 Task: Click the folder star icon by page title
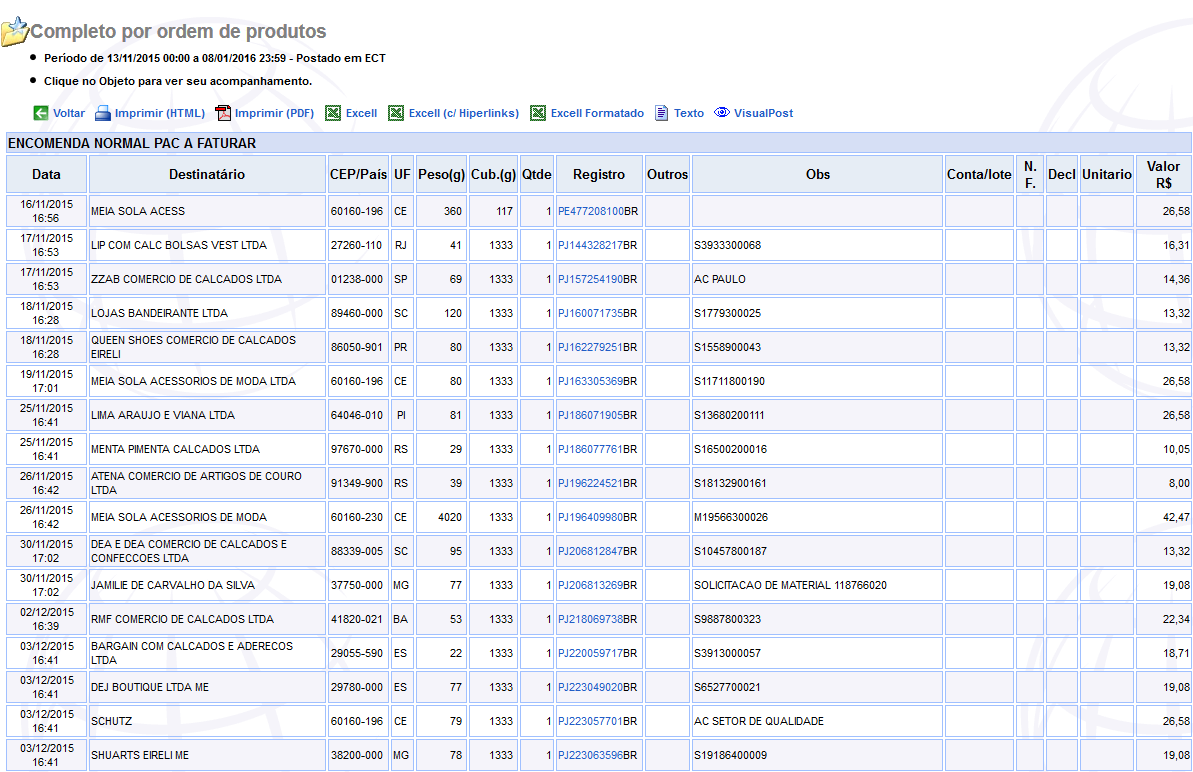pyautogui.click(x=15, y=32)
